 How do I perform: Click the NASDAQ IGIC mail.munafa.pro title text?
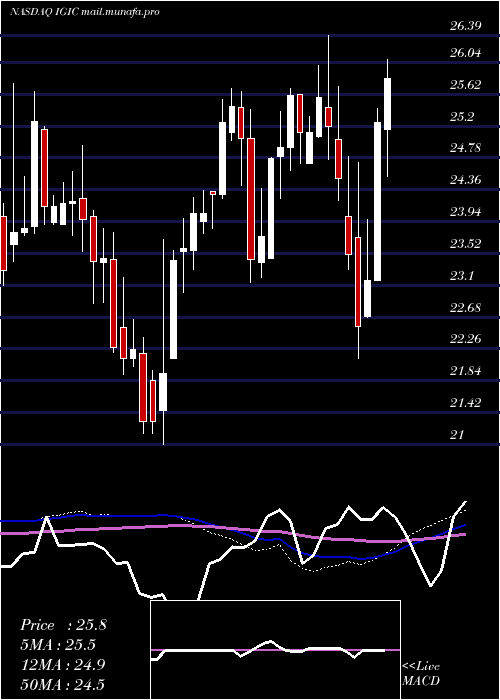pos(85,12)
